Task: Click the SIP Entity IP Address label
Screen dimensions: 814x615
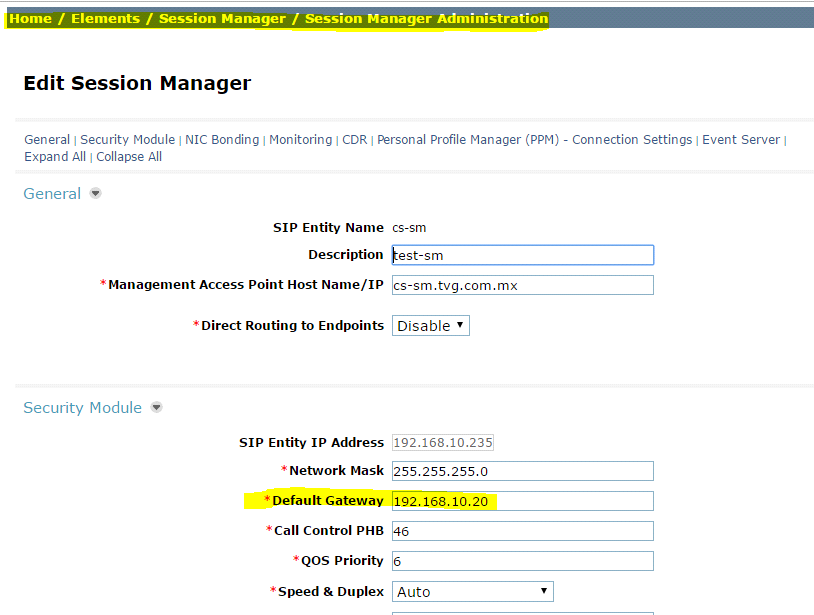Action: 311,443
